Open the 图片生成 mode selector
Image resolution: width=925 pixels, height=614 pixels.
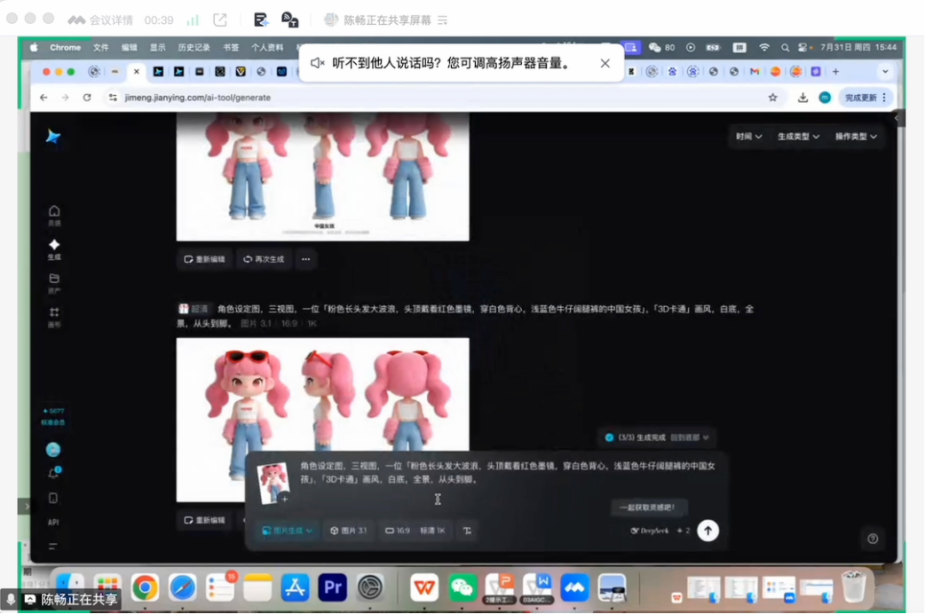[x=287, y=531]
